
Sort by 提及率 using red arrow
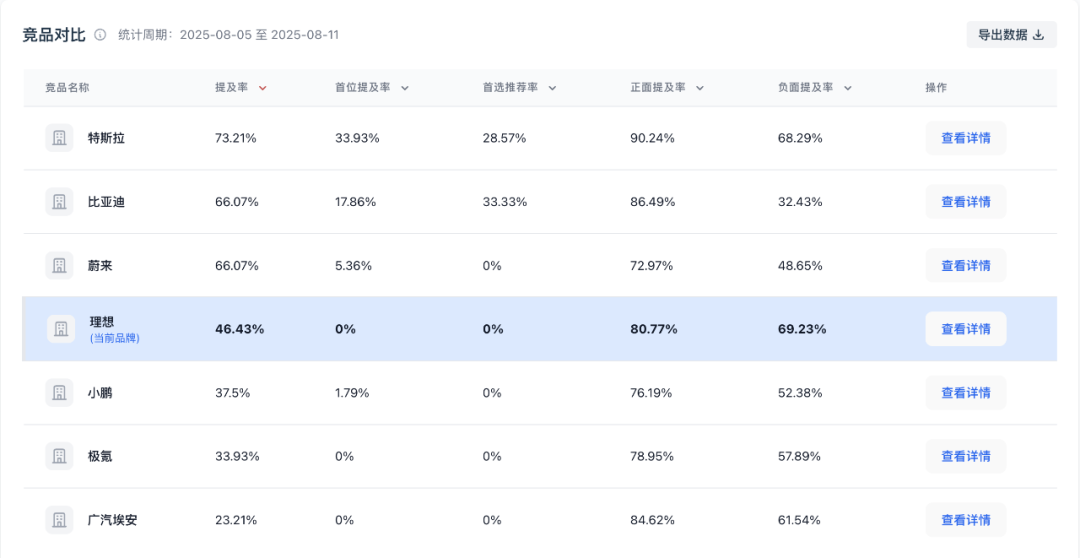tap(262, 88)
